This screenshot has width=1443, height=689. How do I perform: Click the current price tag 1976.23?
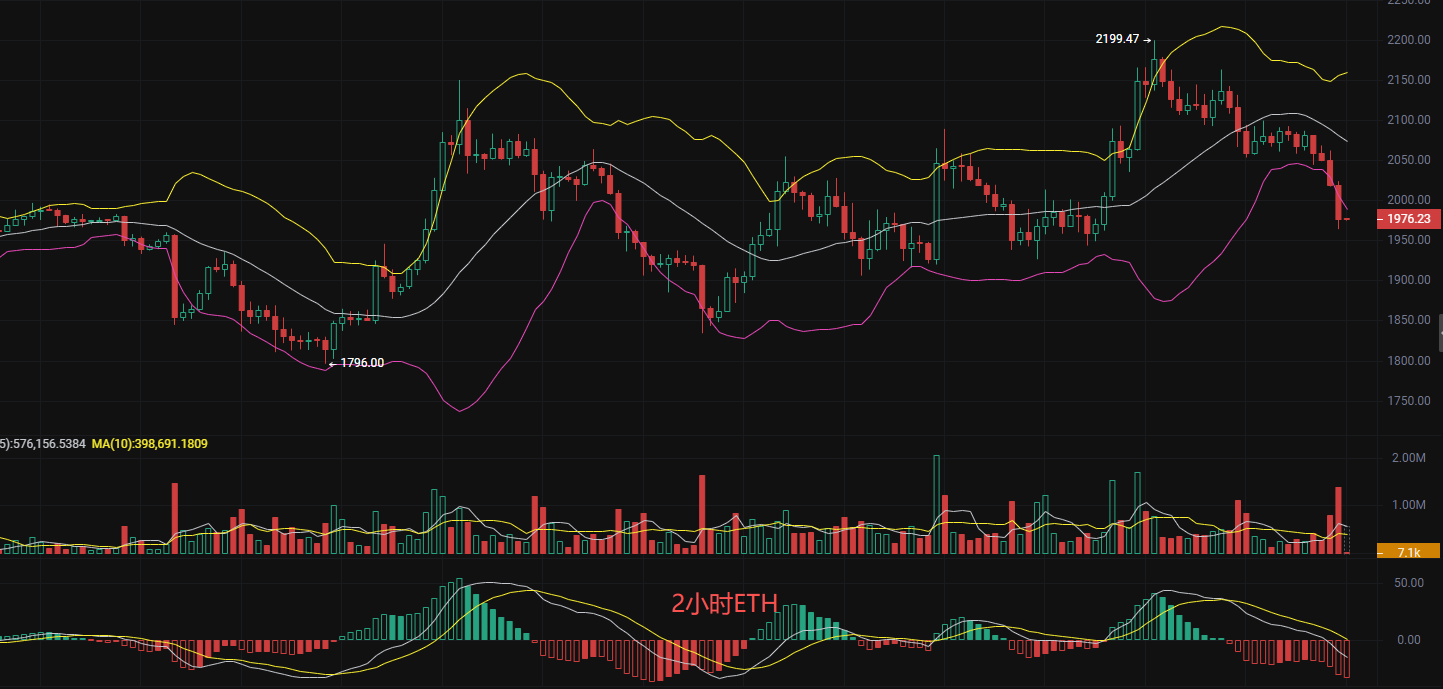tap(1409, 218)
